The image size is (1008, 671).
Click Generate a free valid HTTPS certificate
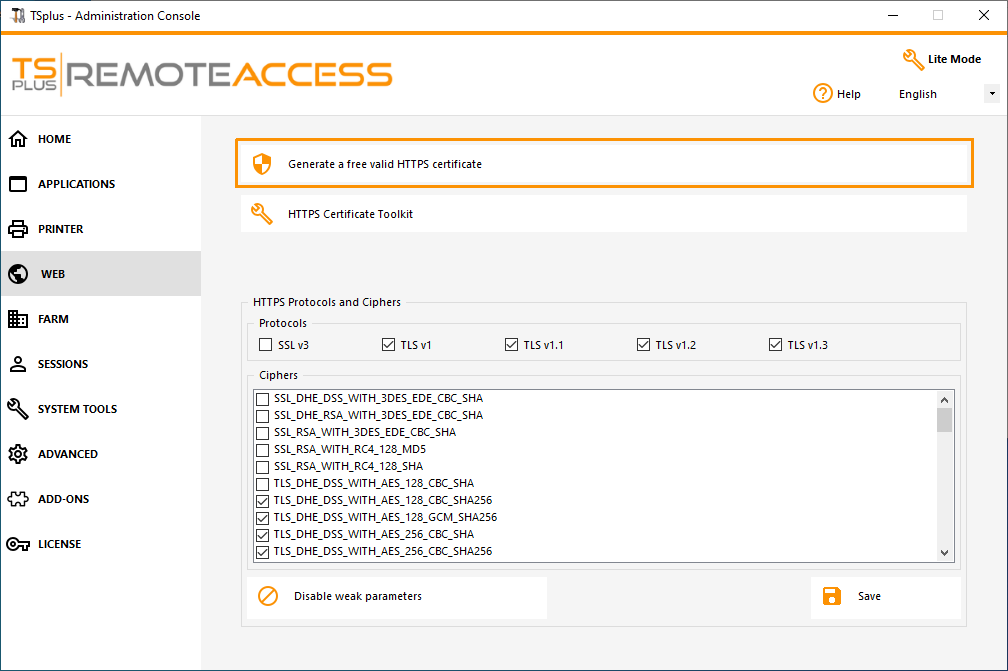[x=603, y=163]
